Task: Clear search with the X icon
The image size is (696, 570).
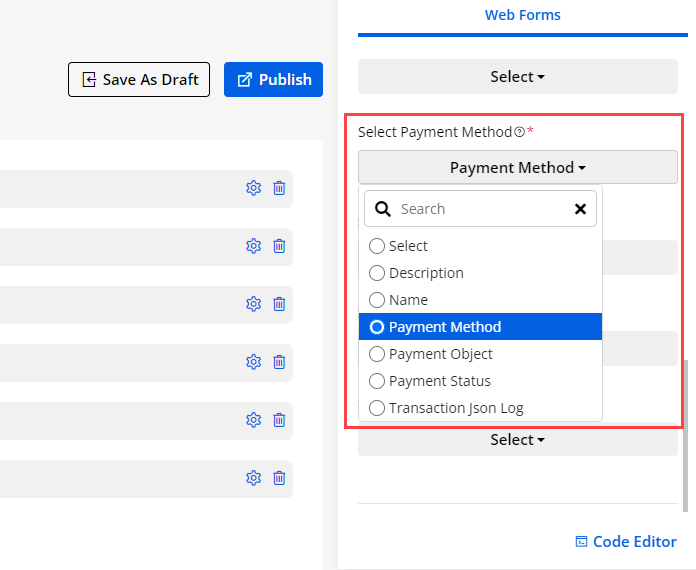Action: click(580, 209)
